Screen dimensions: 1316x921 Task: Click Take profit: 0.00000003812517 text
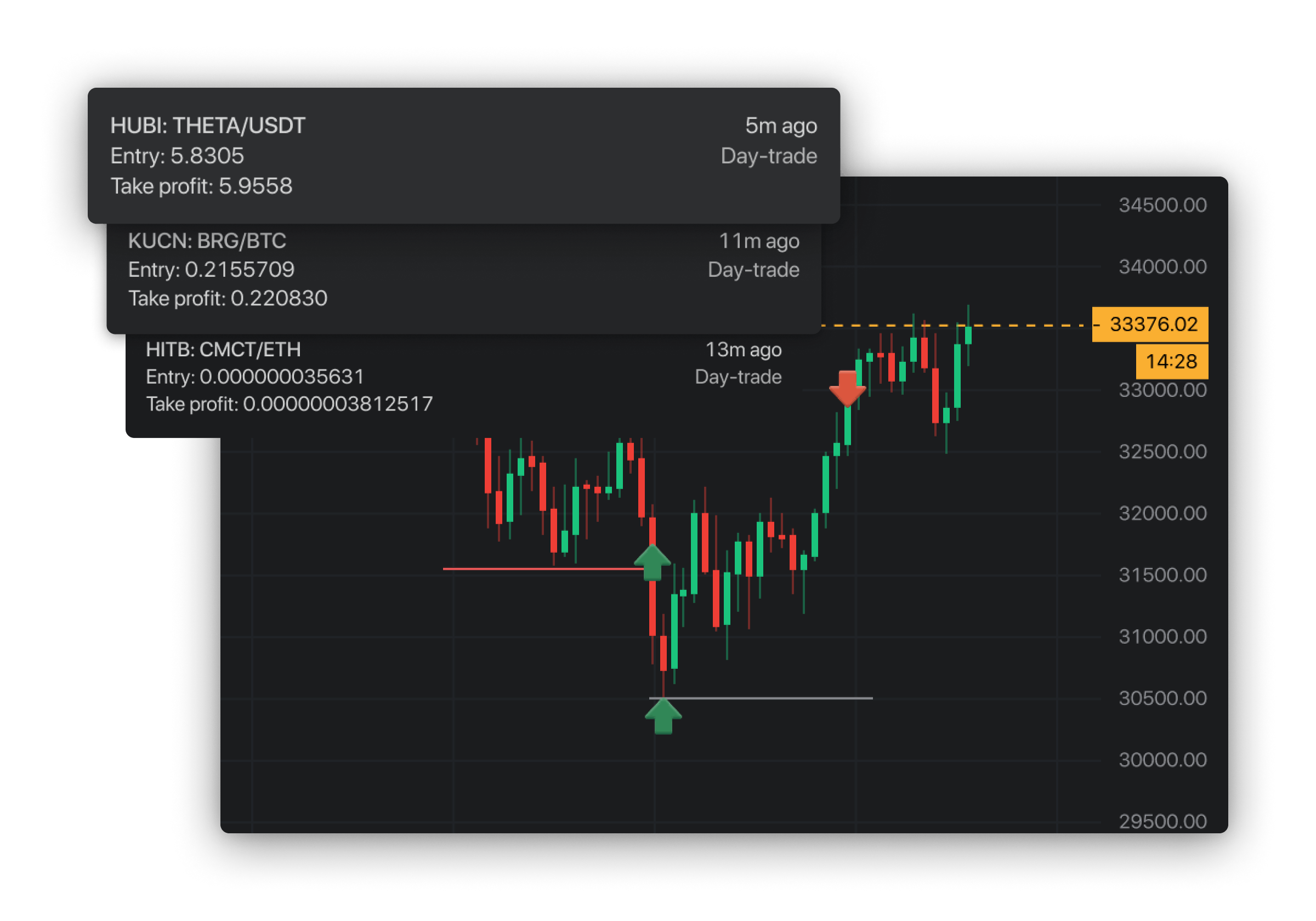pos(290,404)
